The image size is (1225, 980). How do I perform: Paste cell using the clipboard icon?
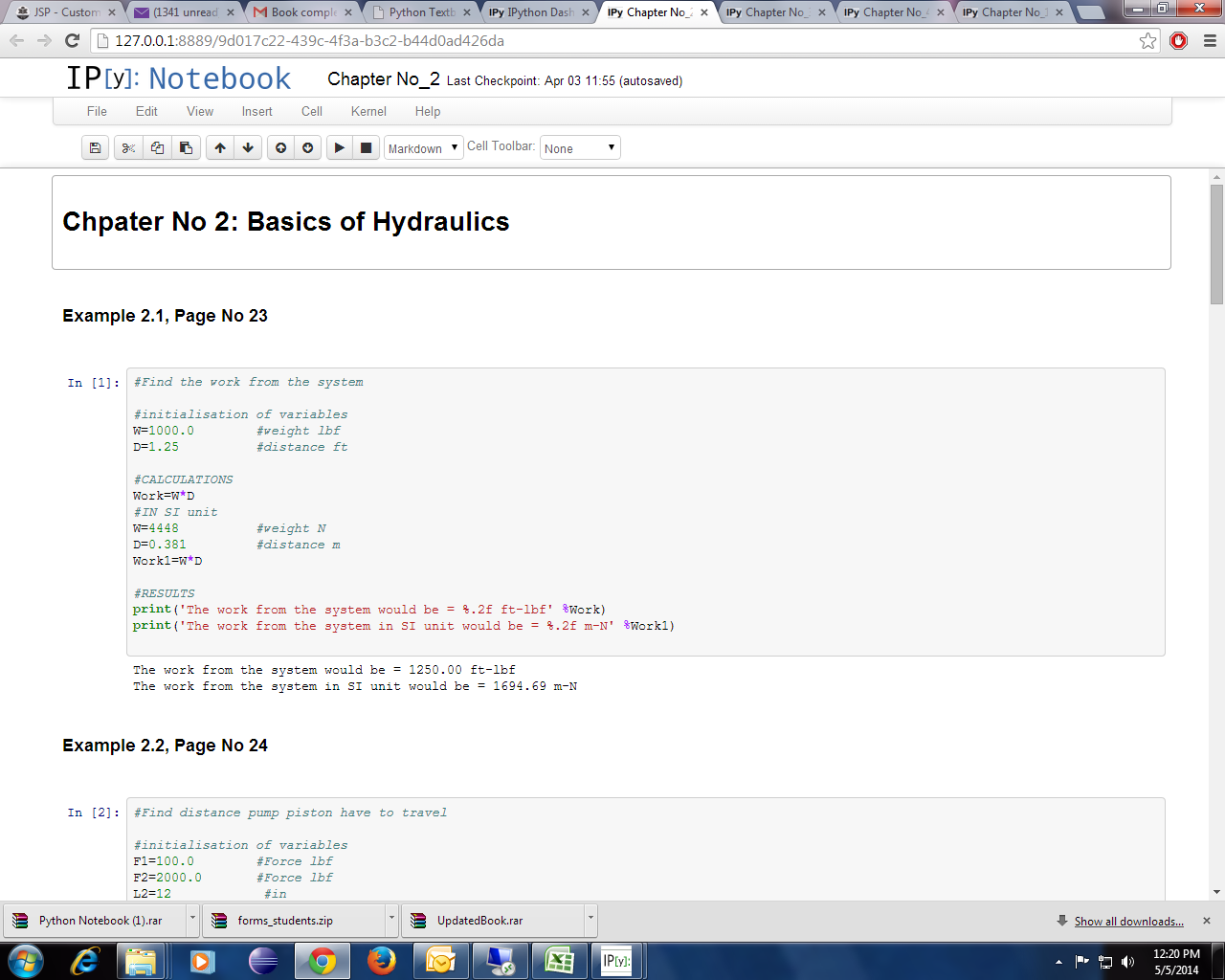click(x=186, y=147)
